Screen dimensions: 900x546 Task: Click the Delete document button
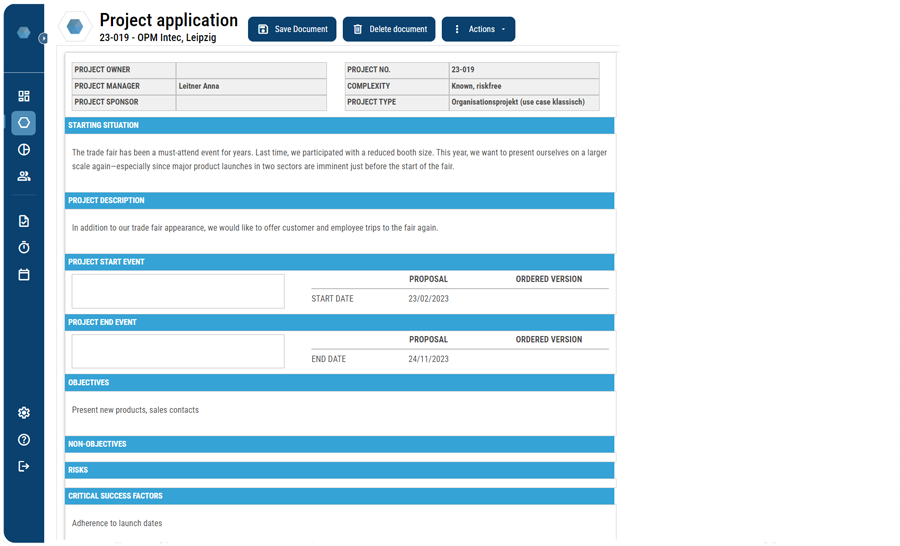(389, 29)
